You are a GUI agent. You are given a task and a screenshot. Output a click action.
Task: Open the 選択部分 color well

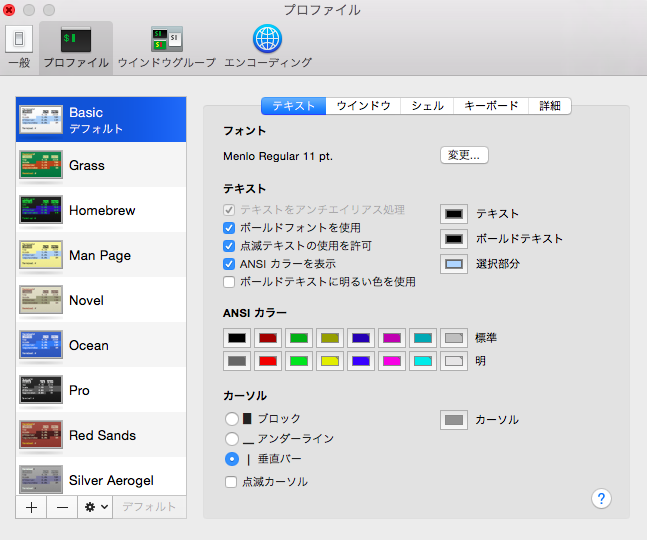point(454,264)
